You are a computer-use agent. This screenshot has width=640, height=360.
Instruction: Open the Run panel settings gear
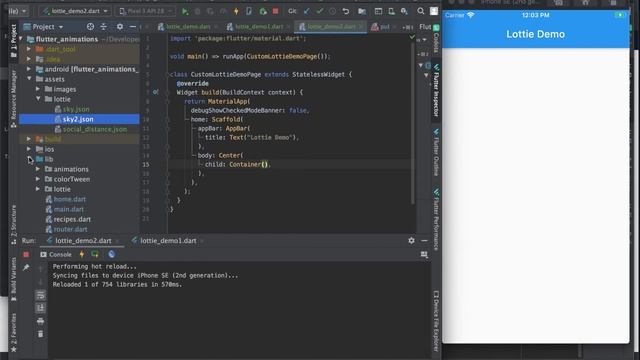coord(411,241)
